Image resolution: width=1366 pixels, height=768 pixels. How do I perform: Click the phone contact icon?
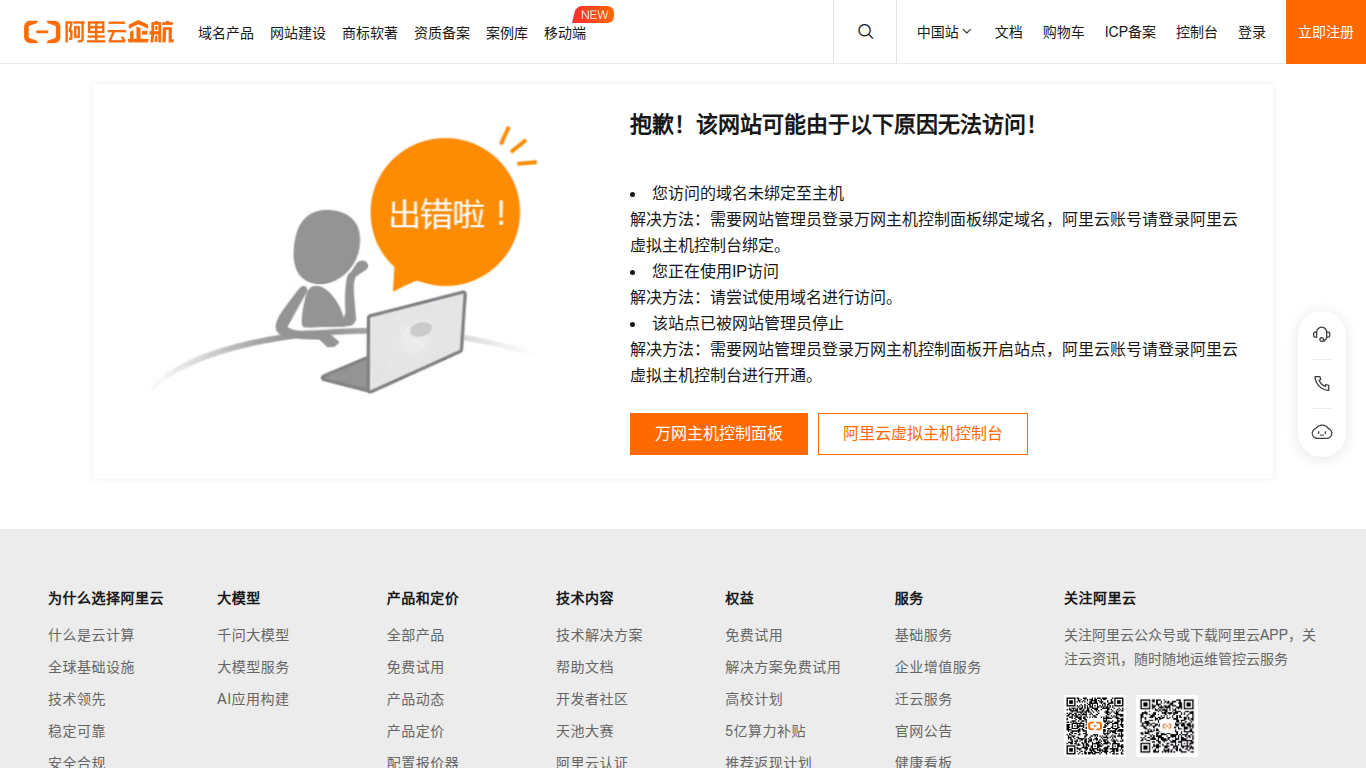pos(1322,383)
